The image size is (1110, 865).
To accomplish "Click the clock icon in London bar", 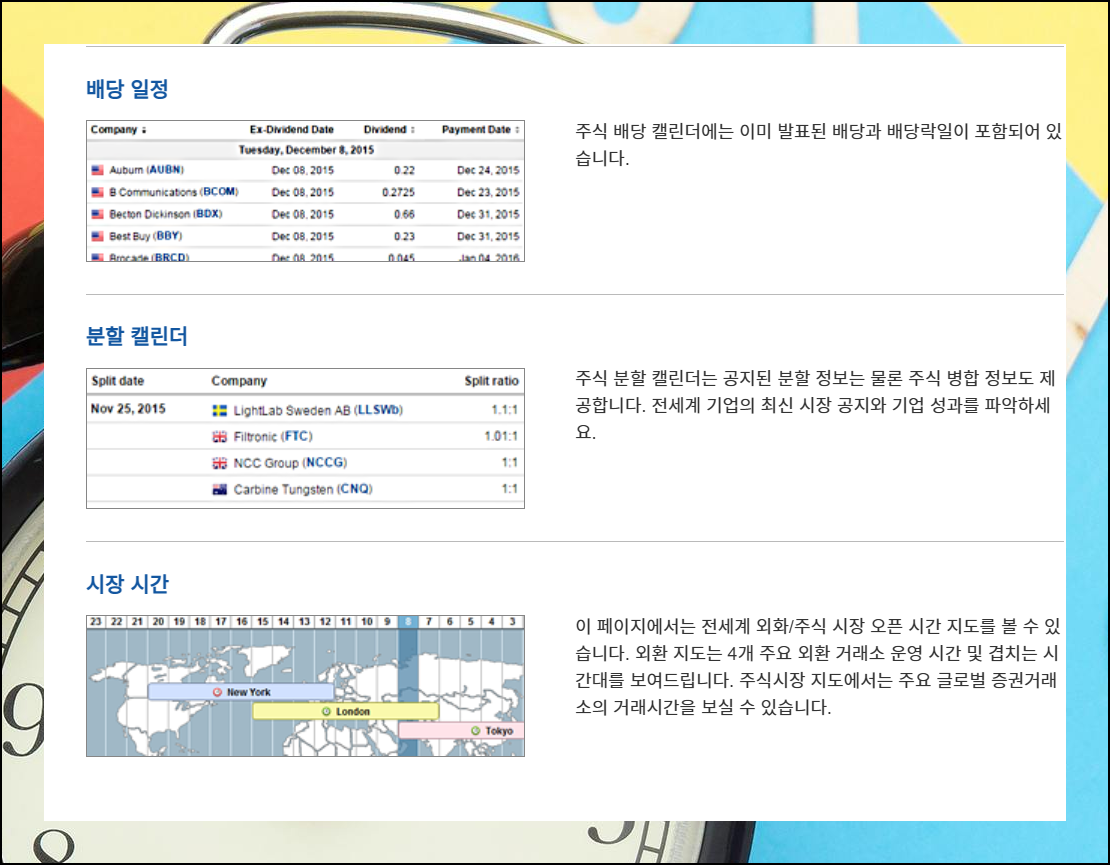I will (326, 711).
